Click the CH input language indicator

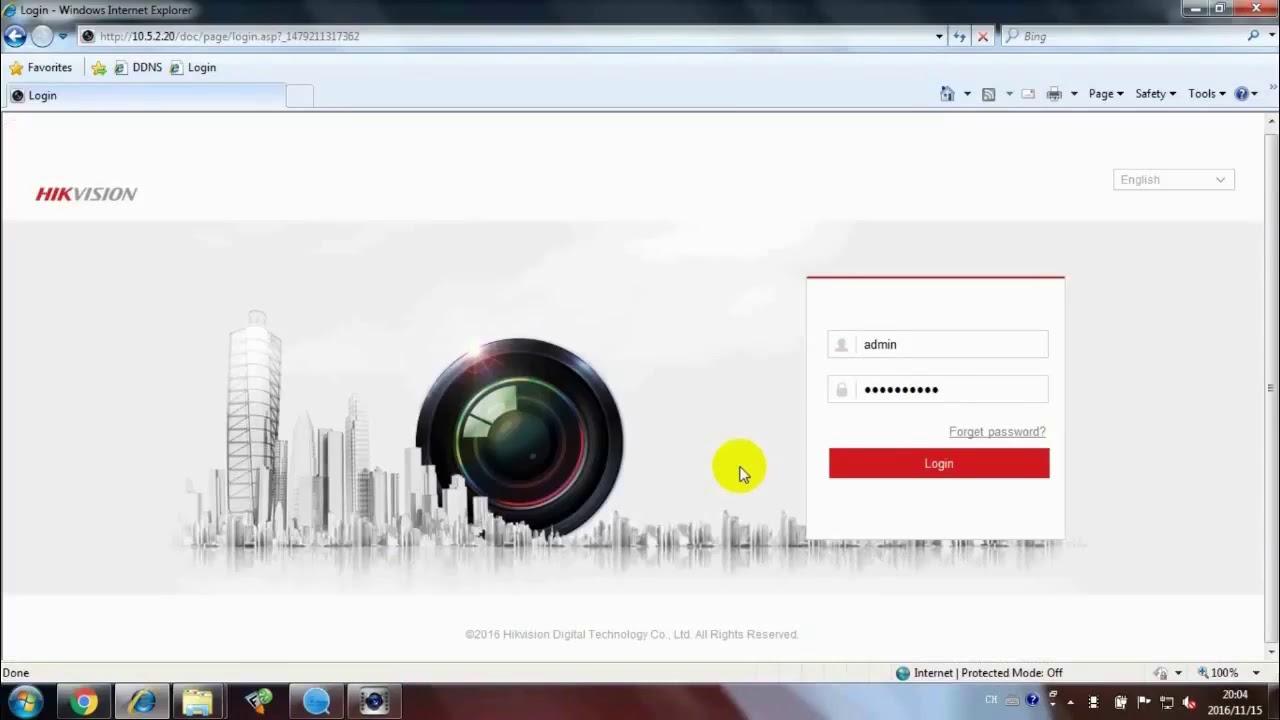coord(992,700)
